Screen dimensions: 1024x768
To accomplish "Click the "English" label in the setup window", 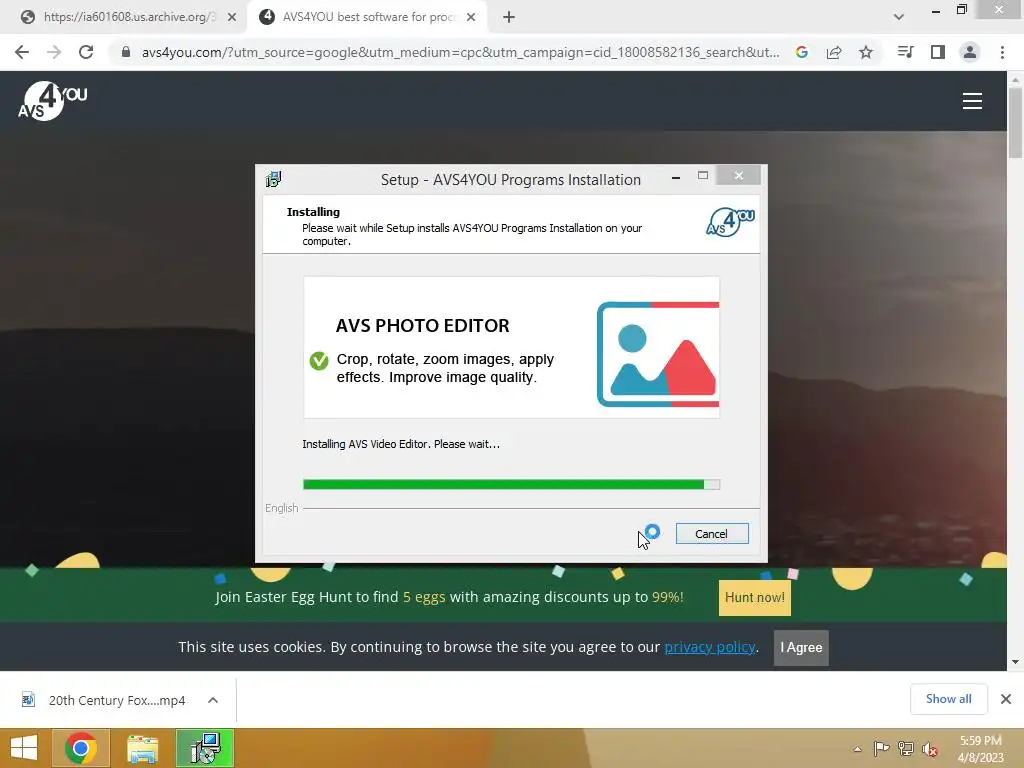I will (x=281, y=508).
